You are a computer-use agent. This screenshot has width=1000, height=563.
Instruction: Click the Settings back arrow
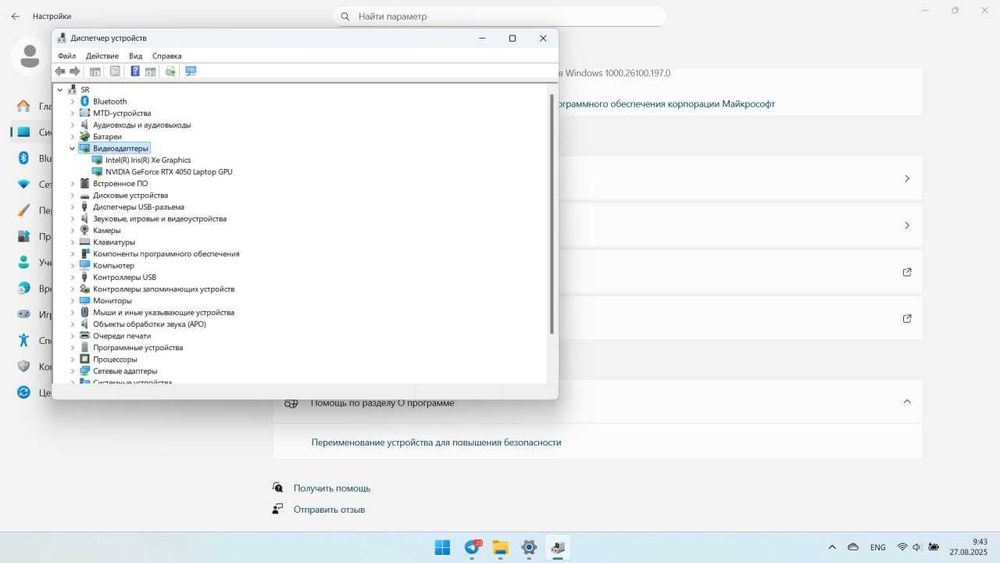point(15,16)
